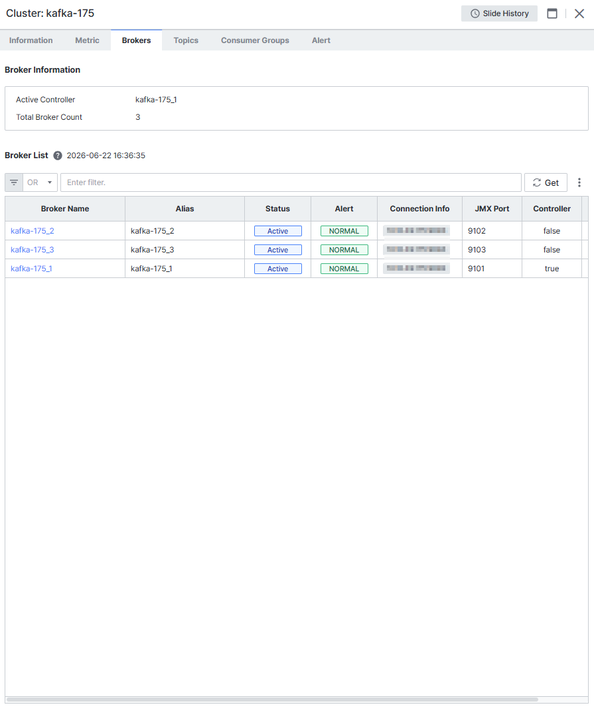Open Slide History

(x=499, y=14)
